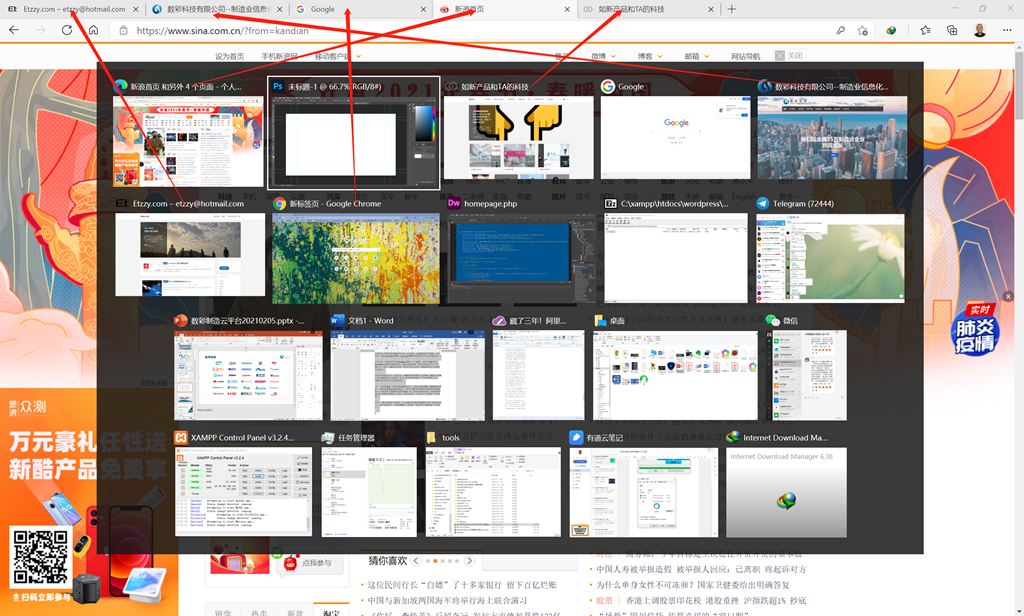Click the Internet Download Manager window icon in the switcher
Screen dimensions: 1024x616
coord(733,437)
